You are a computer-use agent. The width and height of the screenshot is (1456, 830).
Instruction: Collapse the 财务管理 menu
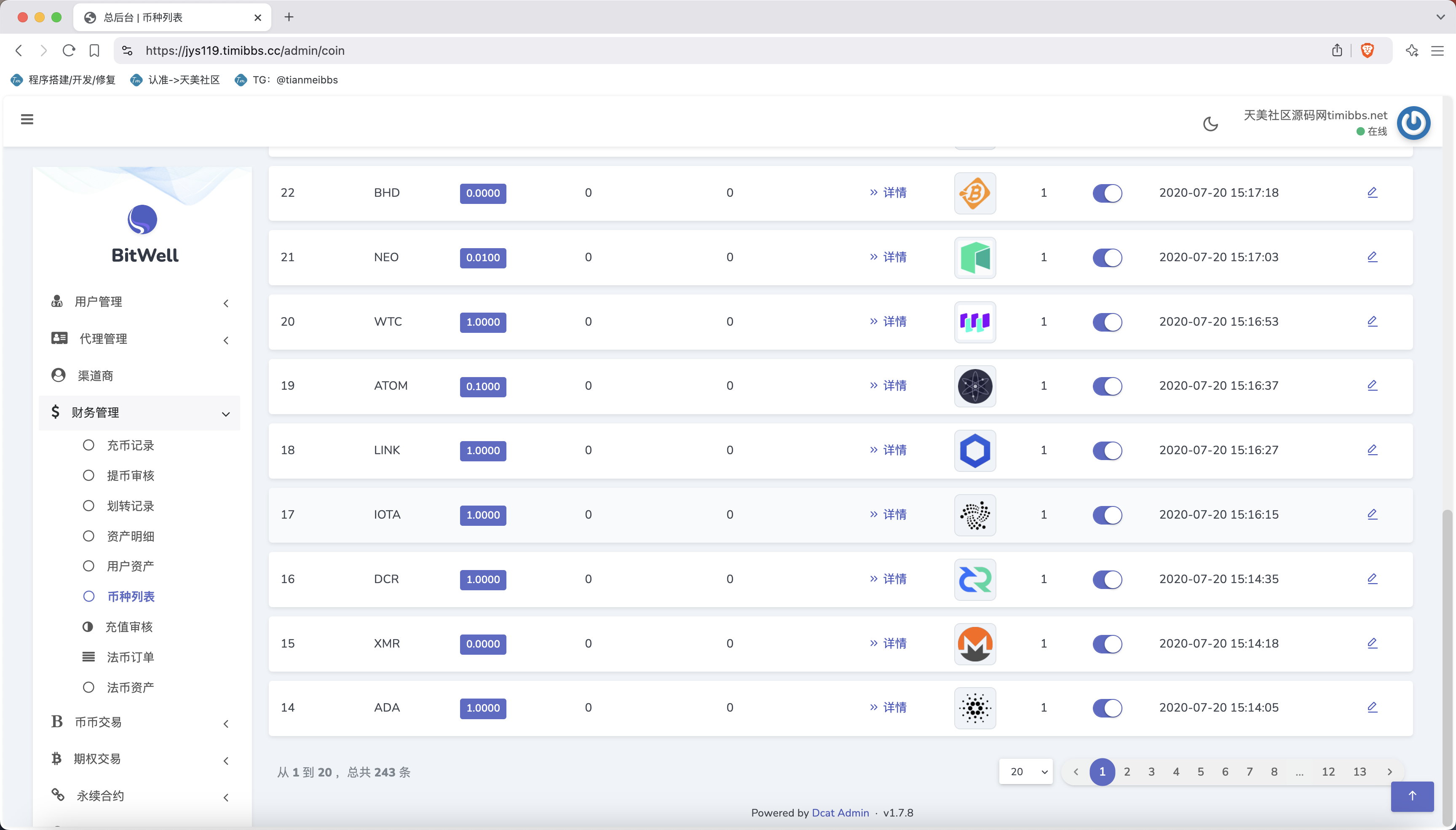pyautogui.click(x=139, y=413)
